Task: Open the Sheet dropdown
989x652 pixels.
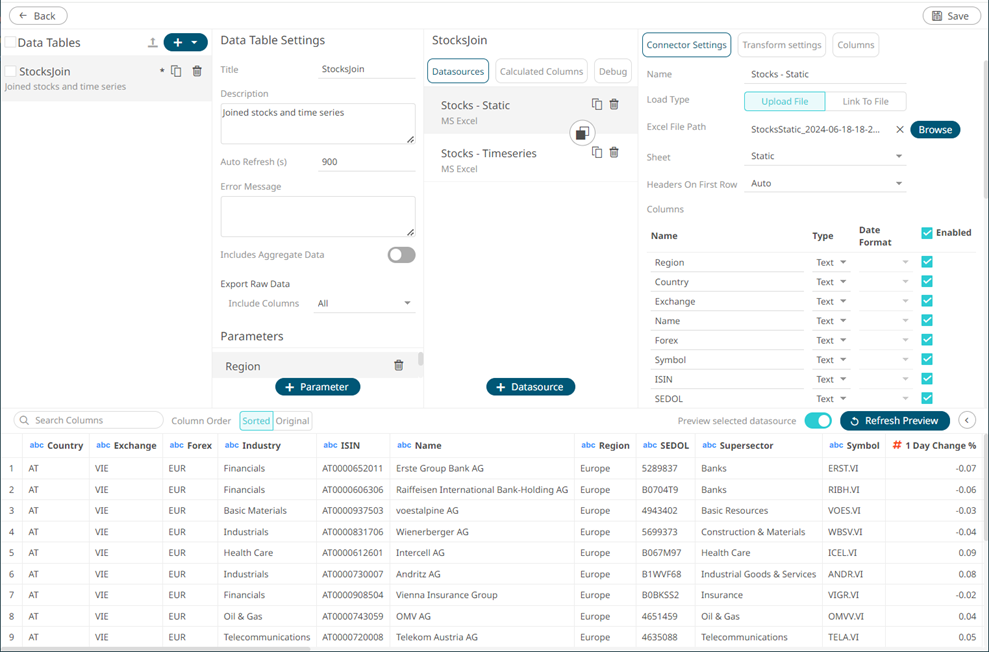Action: point(826,157)
